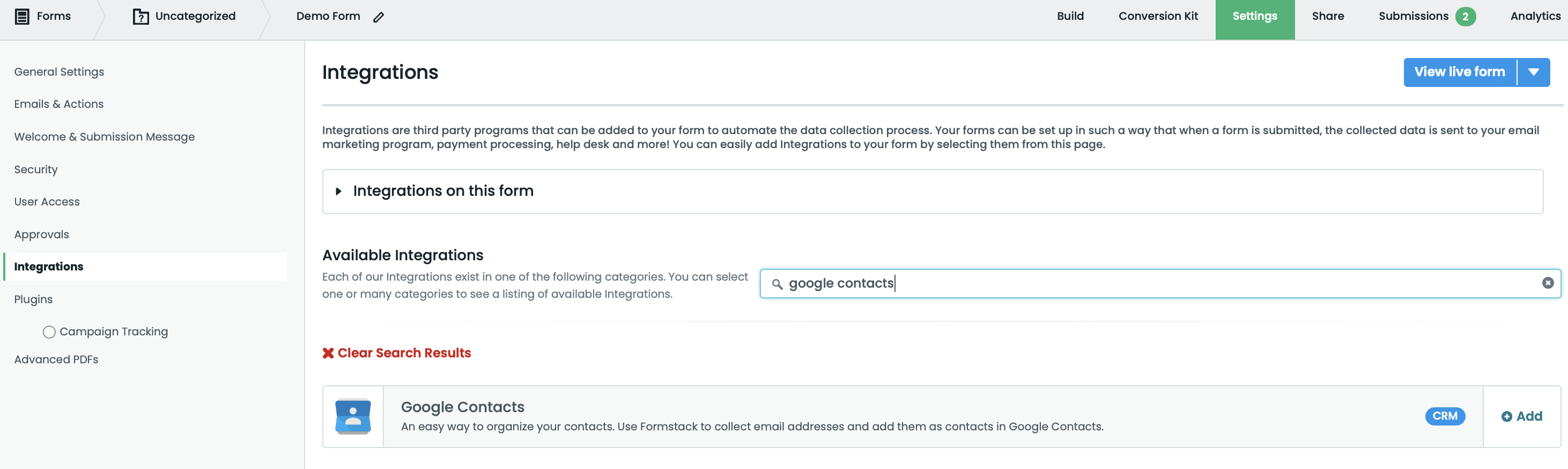Click the red X beside Clear Search Results
Viewport: 1568px width, 469px height.
[328, 353]
